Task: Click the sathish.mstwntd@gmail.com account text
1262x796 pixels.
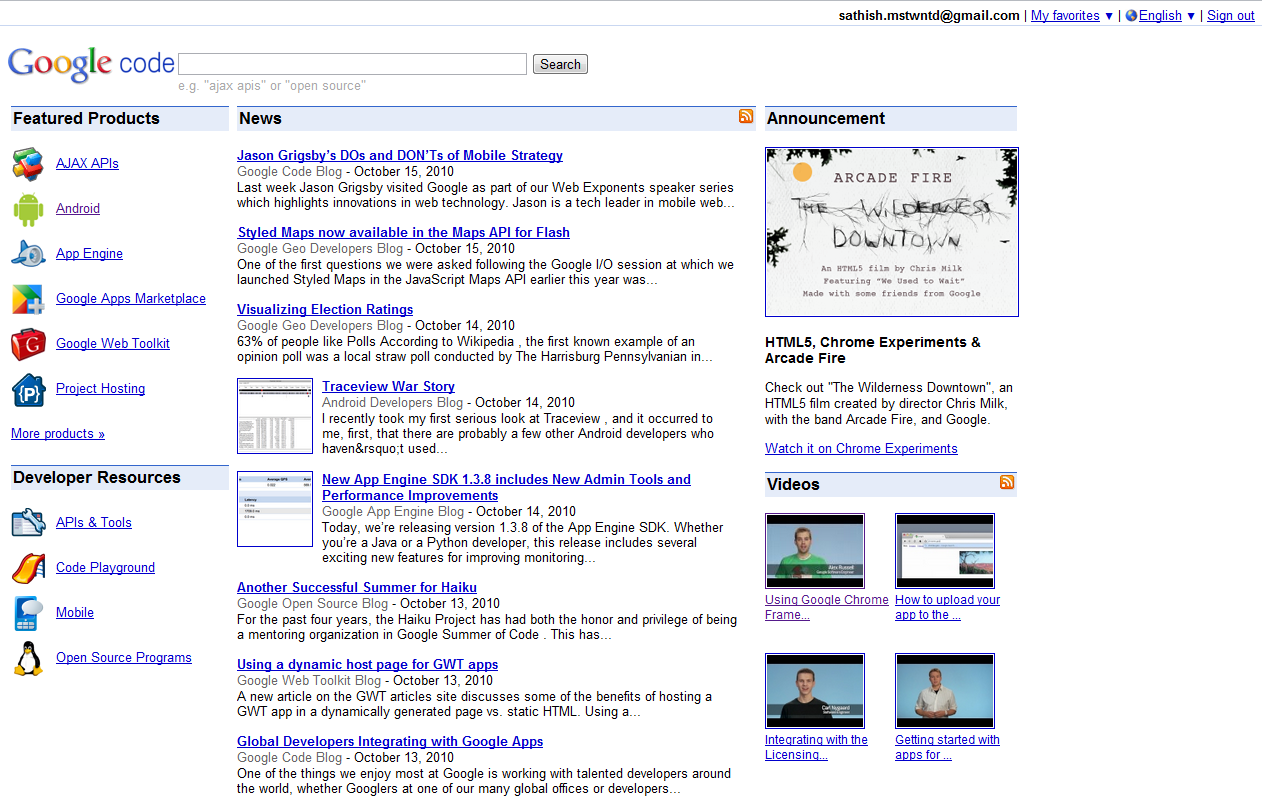Action: (x=929, y=15)
